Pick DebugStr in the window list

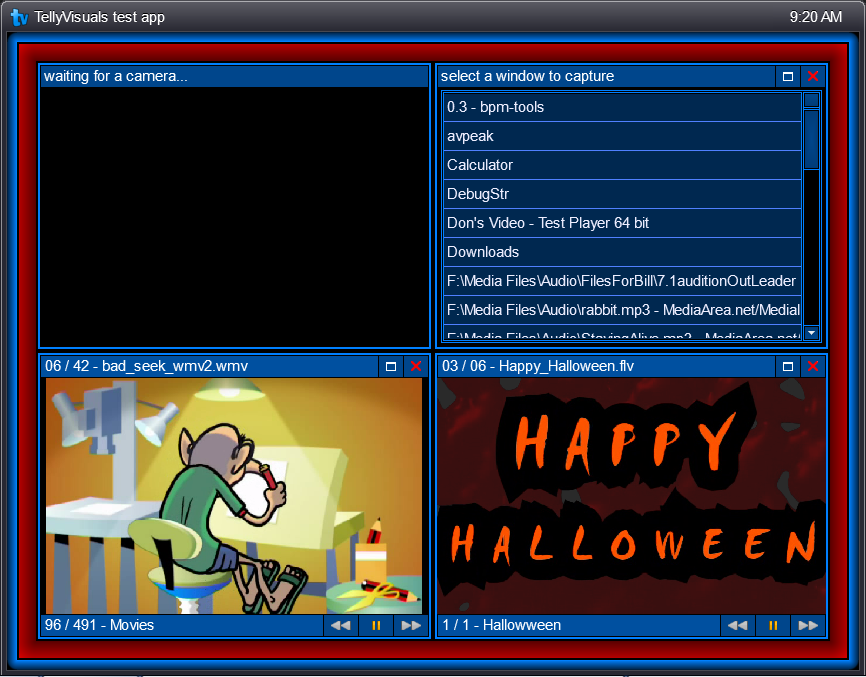622,194
